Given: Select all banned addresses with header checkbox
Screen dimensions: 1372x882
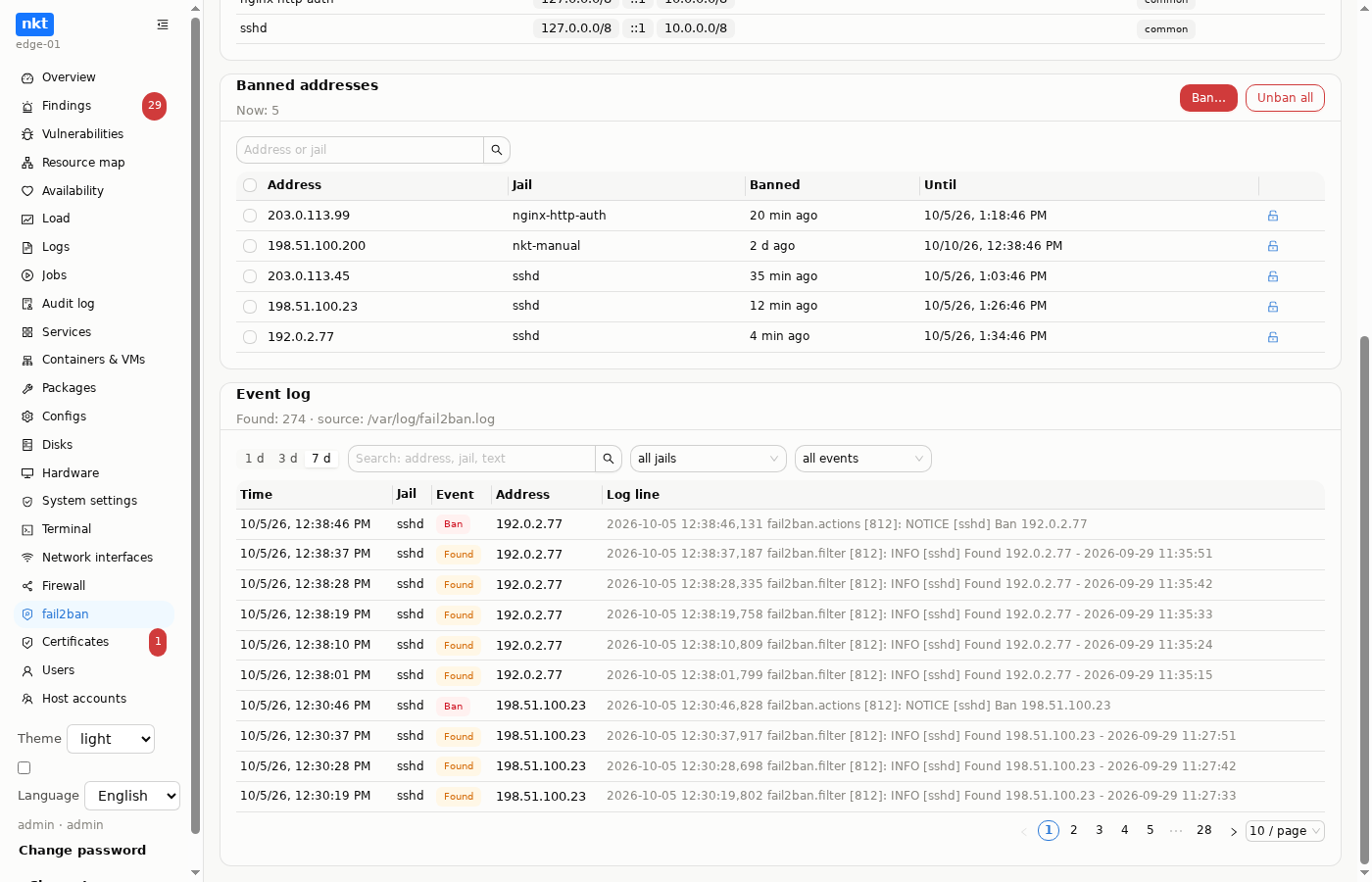Looking at the screenshot, I should [250, 185].
